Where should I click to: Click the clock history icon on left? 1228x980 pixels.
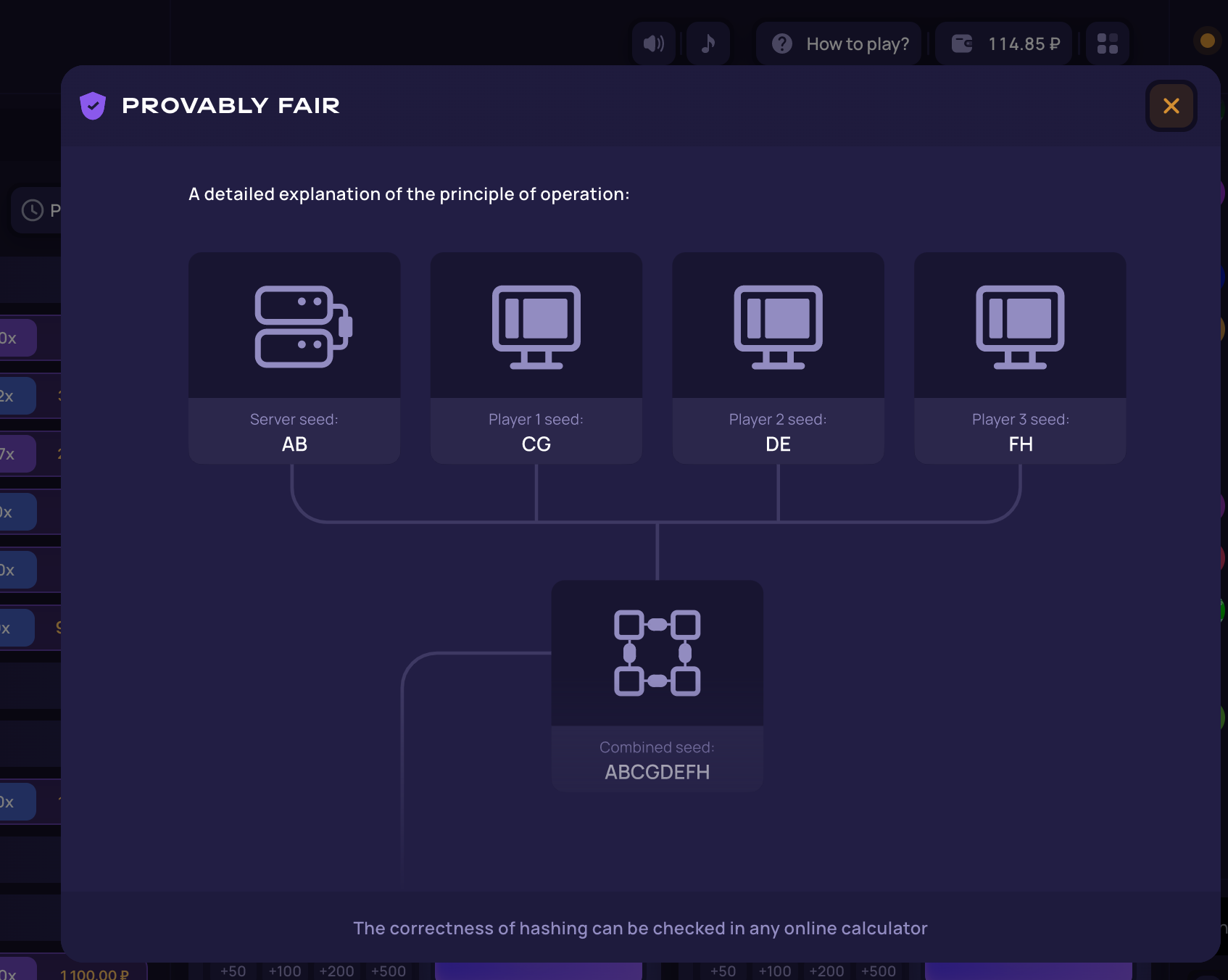pyautogui.click(x=33, y=210)
